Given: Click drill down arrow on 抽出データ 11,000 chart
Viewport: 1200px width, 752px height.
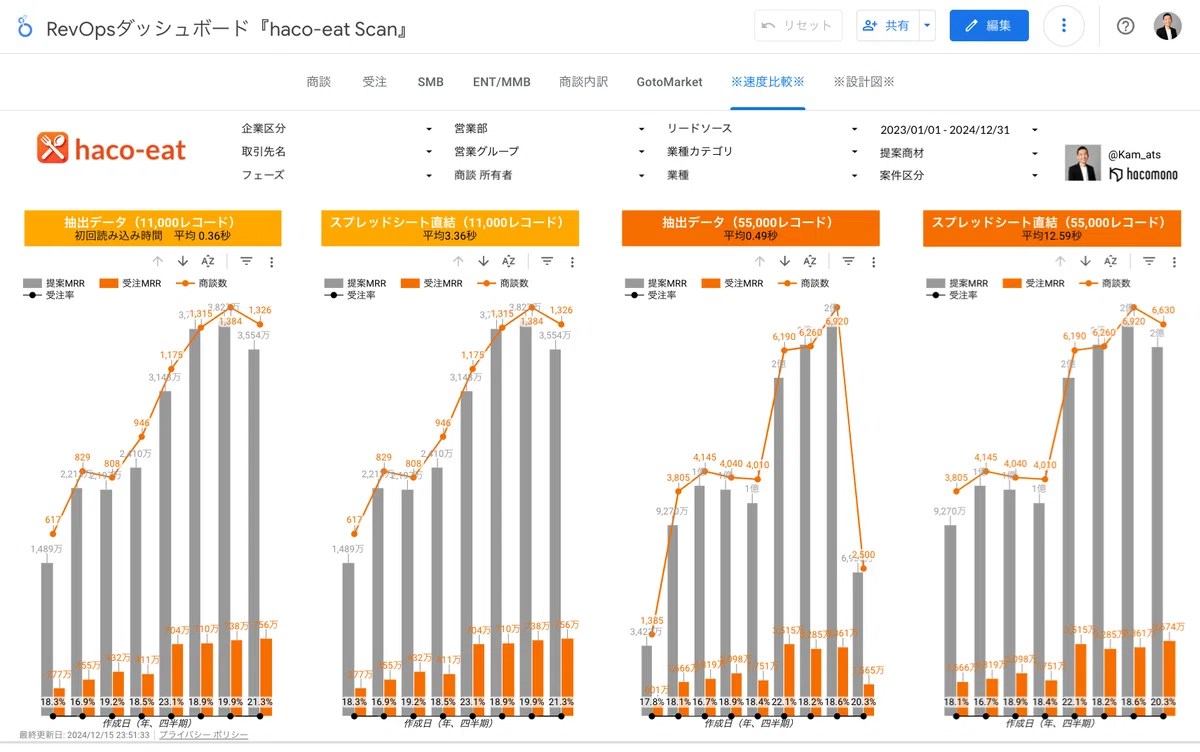Looking at the screenshot, I should click(182, 261).
